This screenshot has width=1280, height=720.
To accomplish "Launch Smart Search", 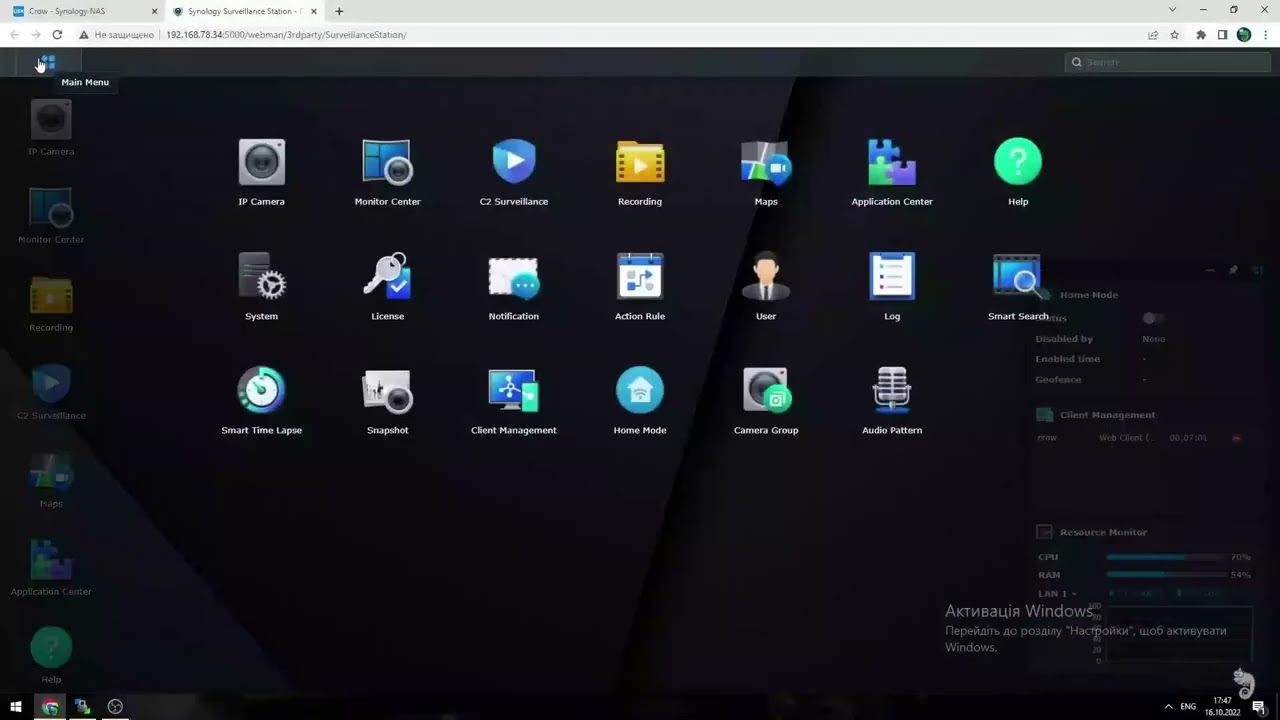I will click(x=1018, y=286).
